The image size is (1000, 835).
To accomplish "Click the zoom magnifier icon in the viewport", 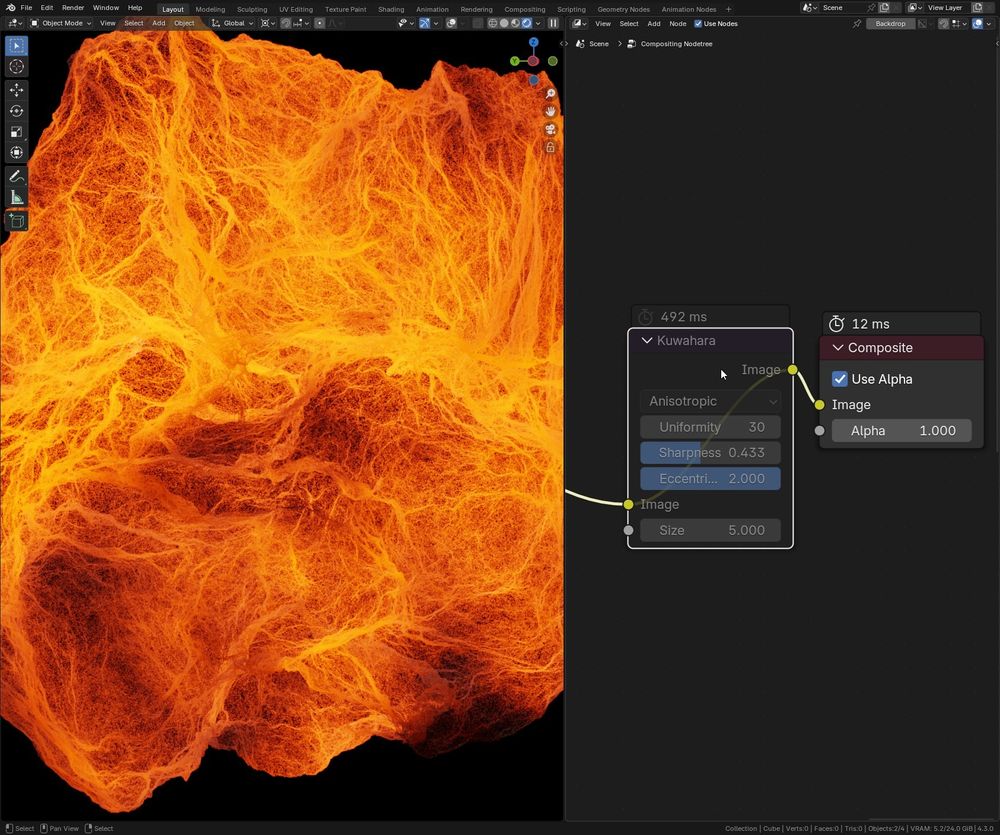I will click(550, 94).
